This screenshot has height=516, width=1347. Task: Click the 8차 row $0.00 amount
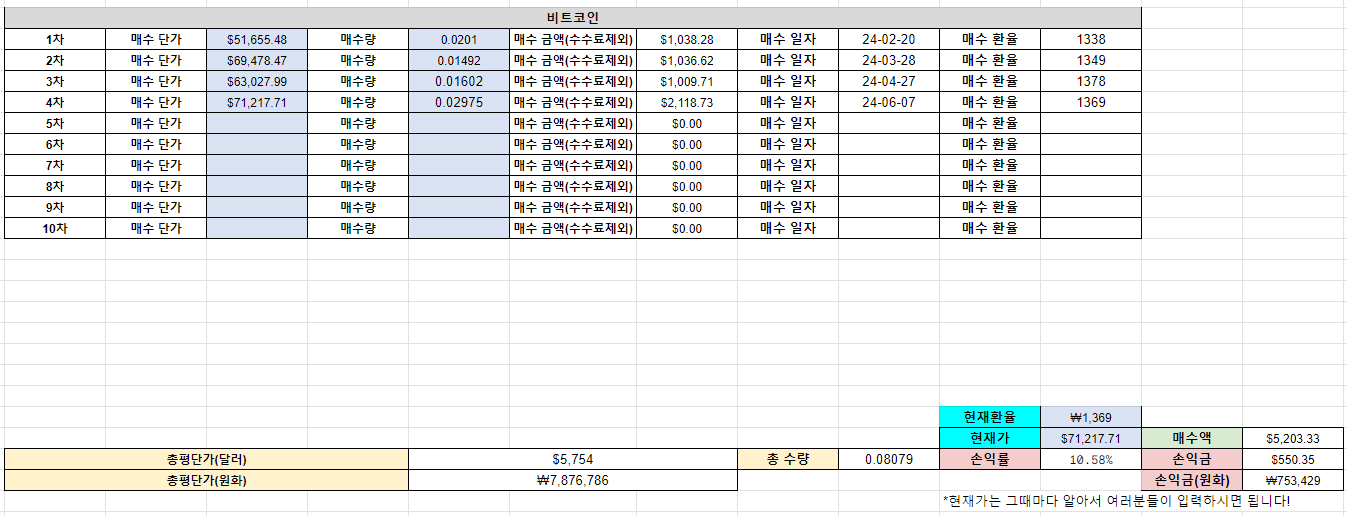pos(687,186)
